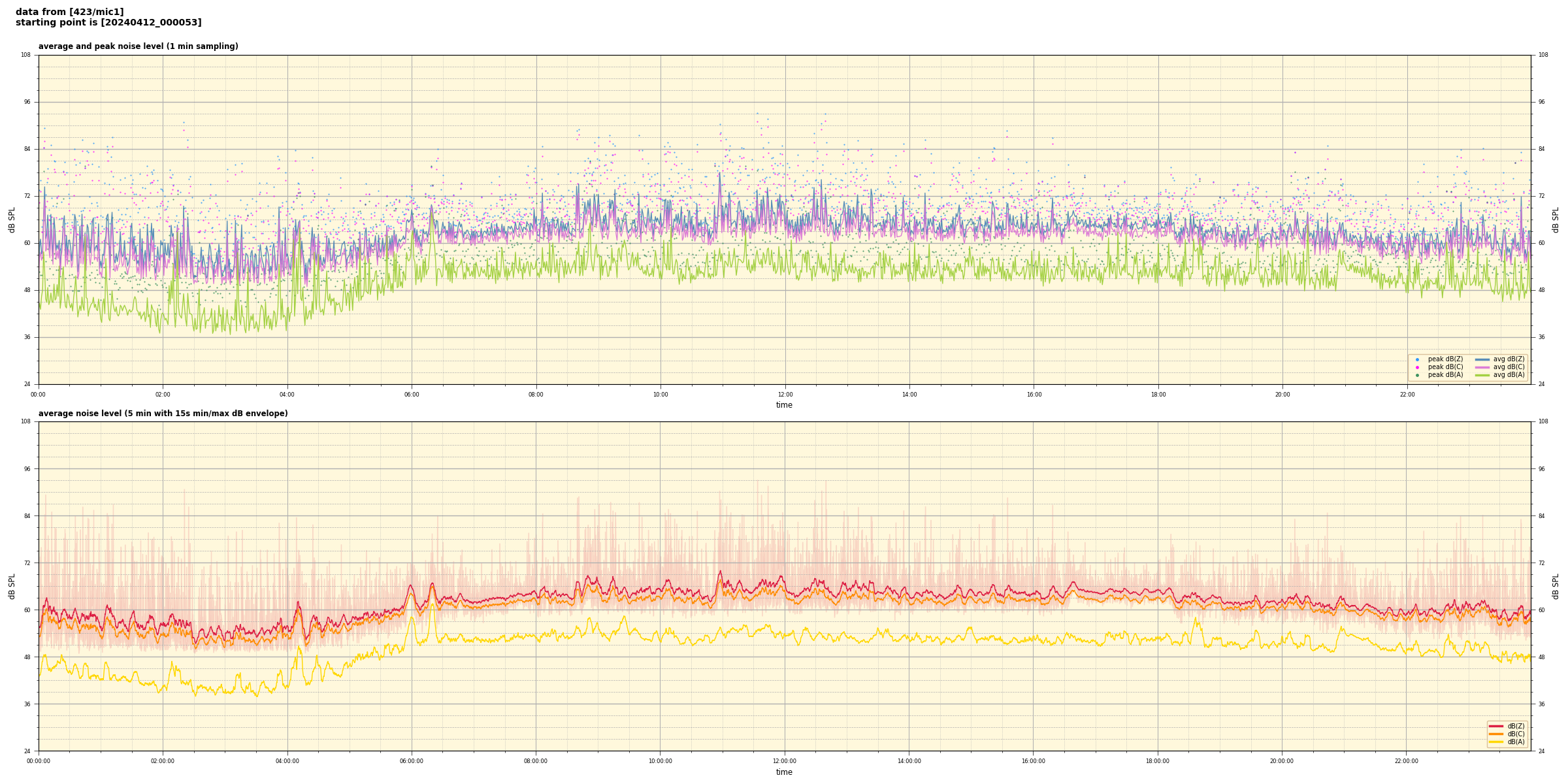The height and width of the screenshot is (784, 1568).
Task: Click the 'time' label under the upper chart
Action: pos(784,405)
